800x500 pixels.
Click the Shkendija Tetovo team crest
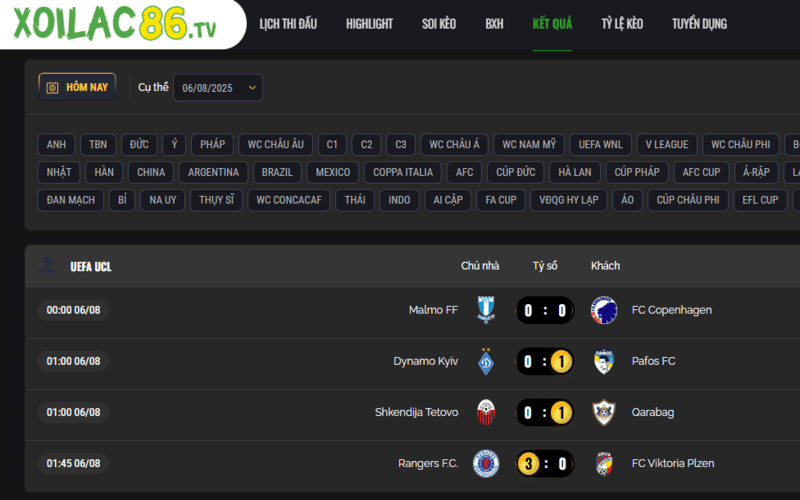click(486, 412)
